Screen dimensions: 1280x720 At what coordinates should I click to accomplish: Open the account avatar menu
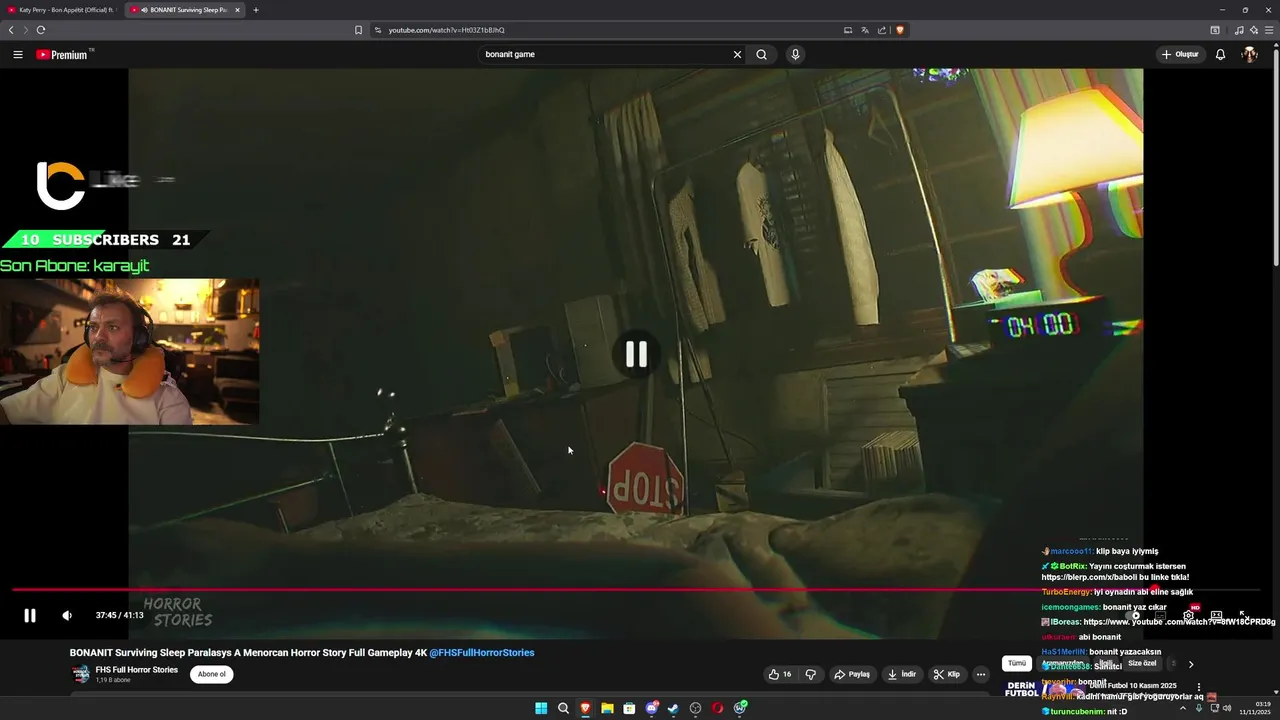point(1249,54)
